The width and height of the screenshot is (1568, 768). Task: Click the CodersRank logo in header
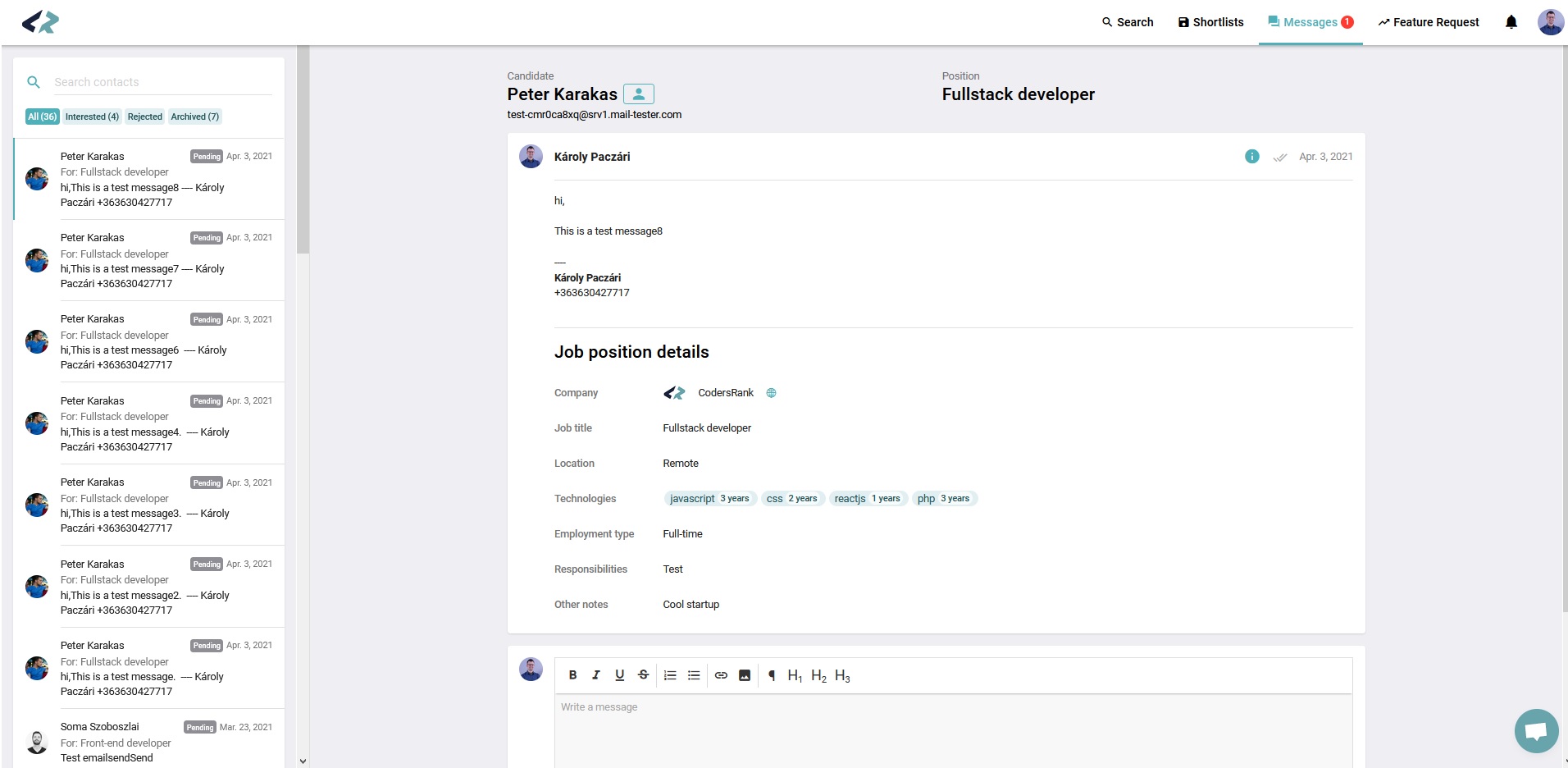(x=40, y=22)
